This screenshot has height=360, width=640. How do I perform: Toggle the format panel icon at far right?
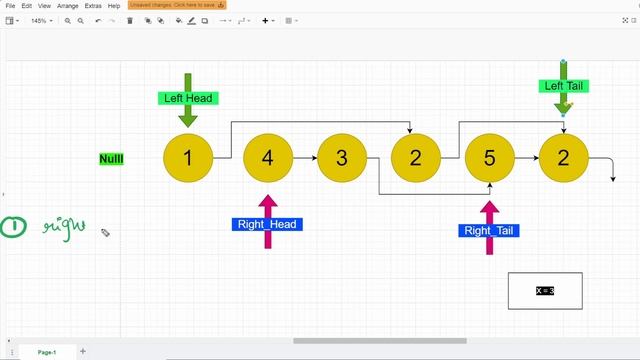pyautogui.click(x=634, y=20)
